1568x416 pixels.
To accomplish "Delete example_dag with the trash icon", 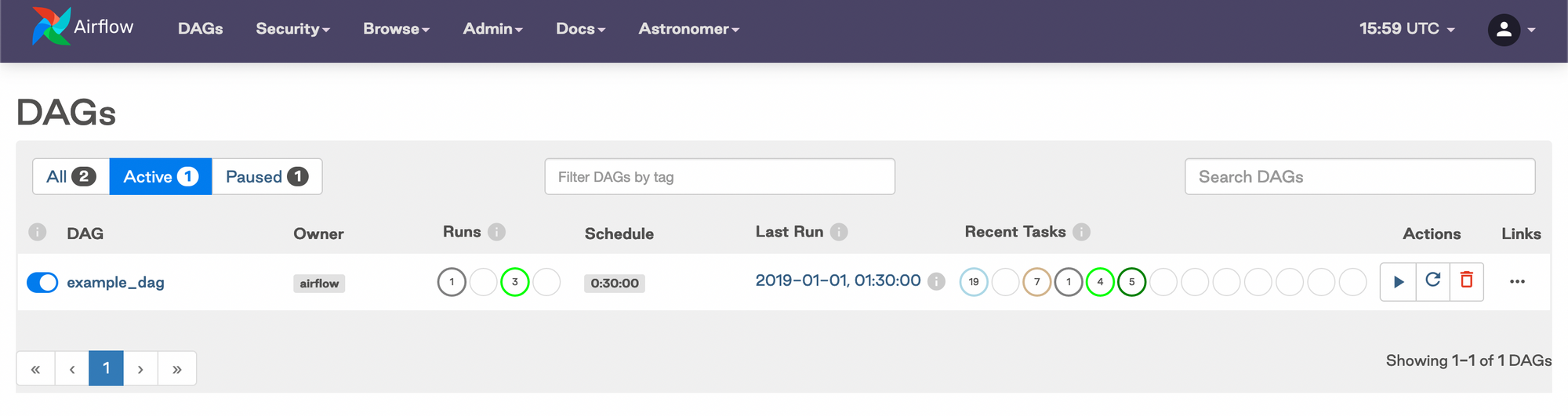I will point(1467,280).
